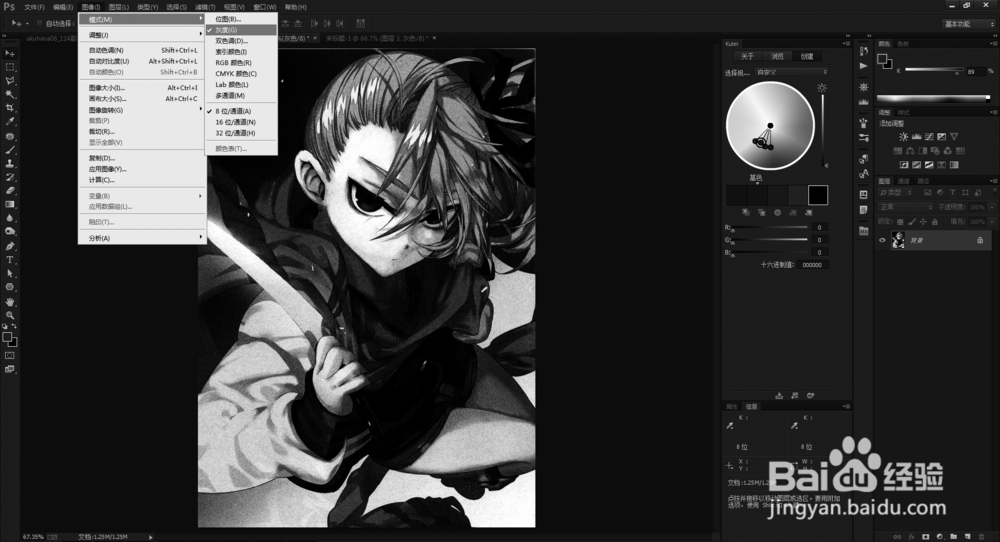Select the Polygonal Lasso tool
This screenshot has height=542, width=1000.
(x=10, y=81)
